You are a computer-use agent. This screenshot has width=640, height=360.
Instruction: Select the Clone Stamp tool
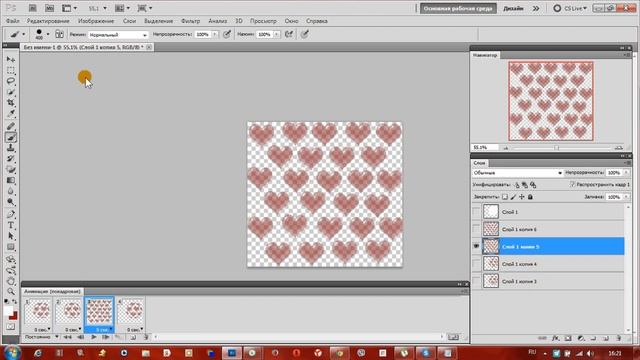coord(11,148)
